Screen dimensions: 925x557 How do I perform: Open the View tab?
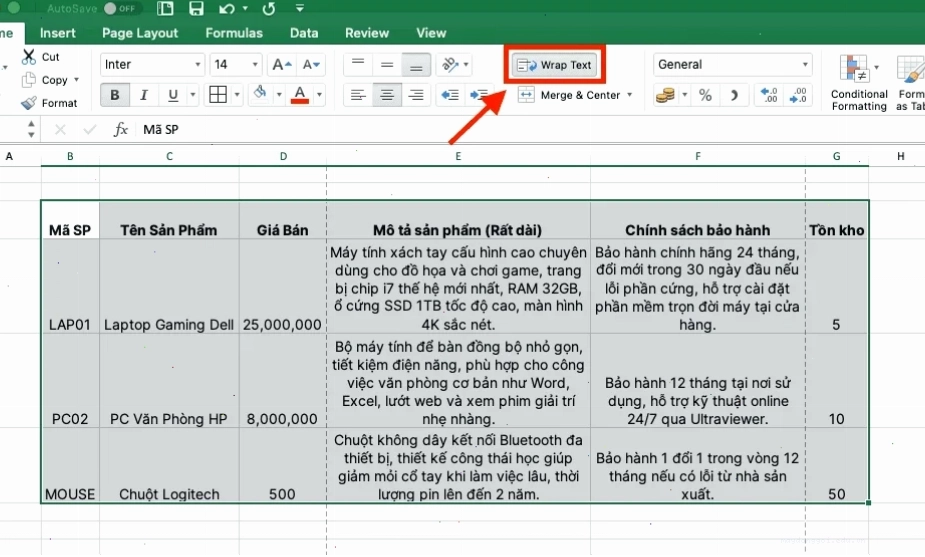click(x=431, y=33)
